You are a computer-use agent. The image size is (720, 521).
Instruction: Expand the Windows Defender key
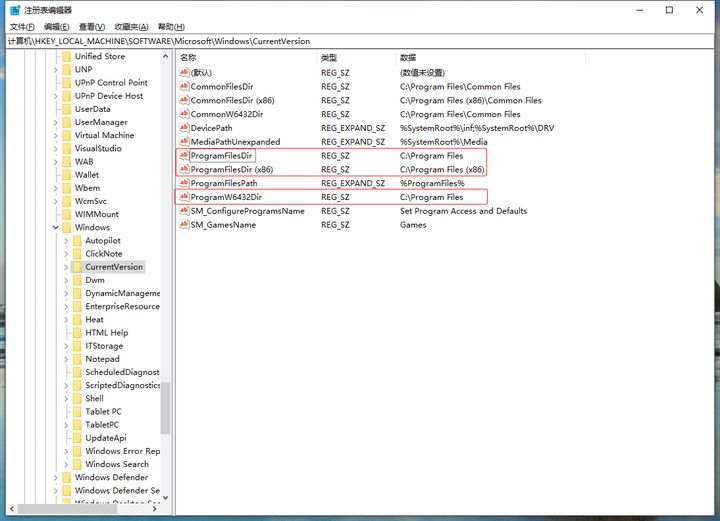tap(56, 478)
